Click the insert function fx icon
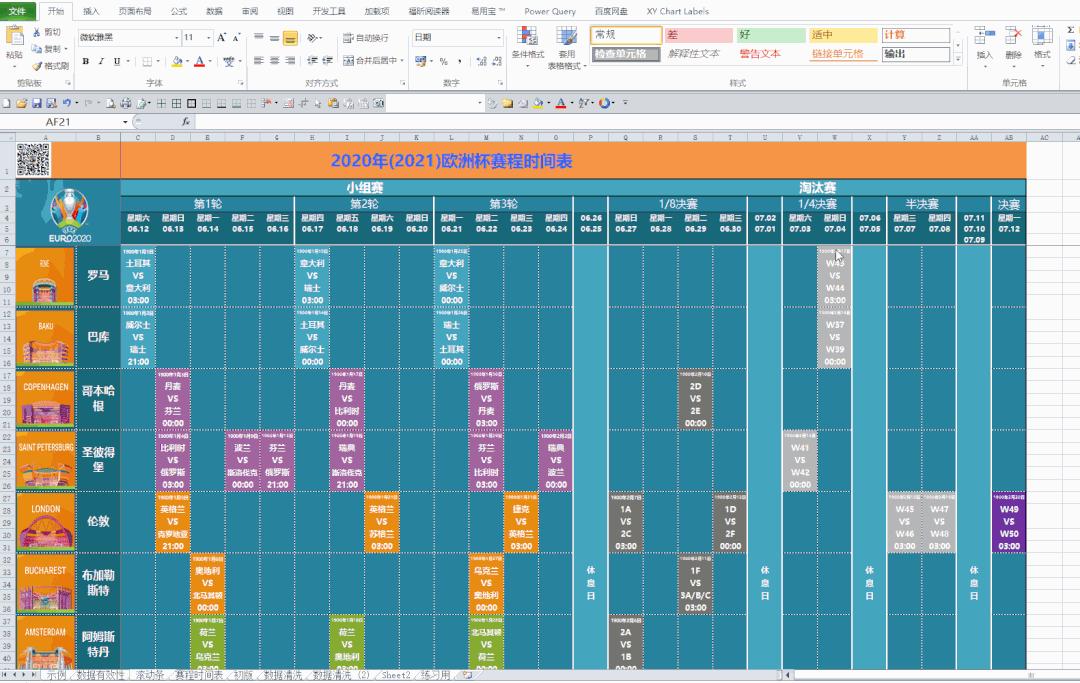Viewport: 1080px width, 683px height. pyautogui.click(x=185, y=122)
